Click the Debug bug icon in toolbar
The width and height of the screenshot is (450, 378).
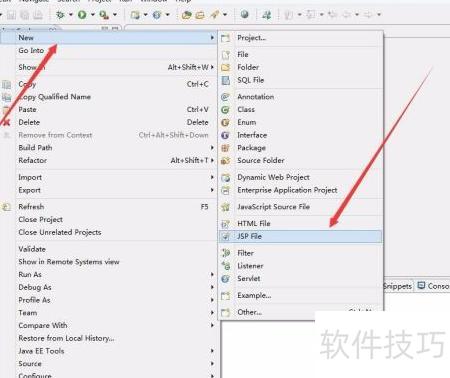coord(60,15)
